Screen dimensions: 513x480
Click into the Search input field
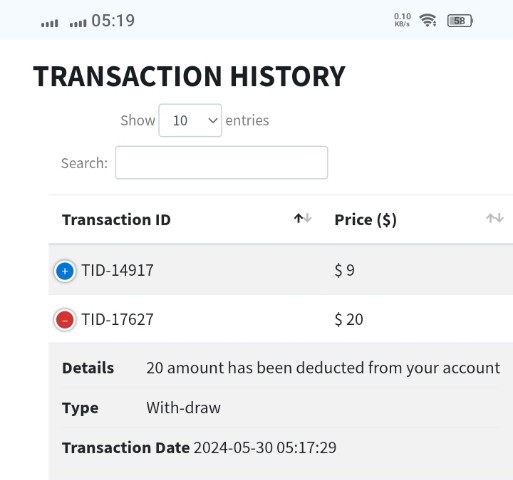(x=221, y=163)
